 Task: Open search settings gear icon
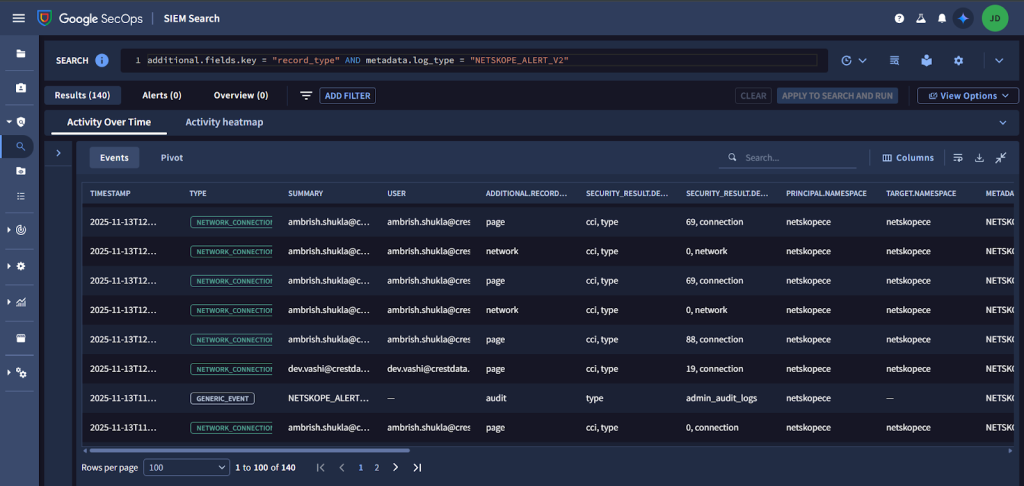[x=959, y=60]
